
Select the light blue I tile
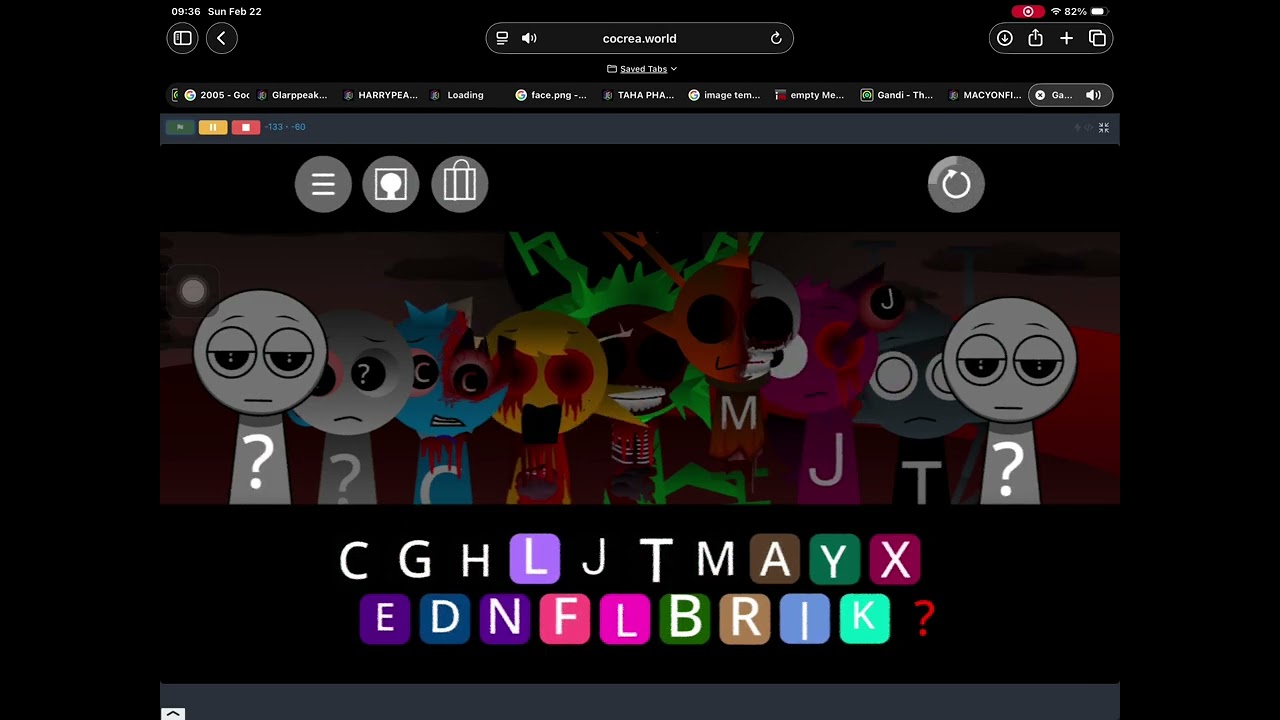pyautogui.click(x=805, y=619)
